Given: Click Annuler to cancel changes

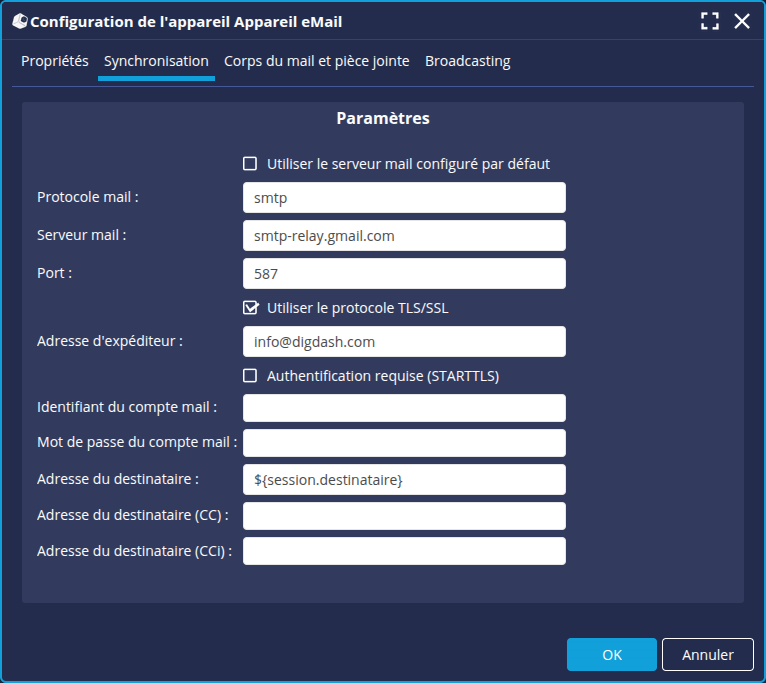Looking at the screenshot, I should 707,655.
